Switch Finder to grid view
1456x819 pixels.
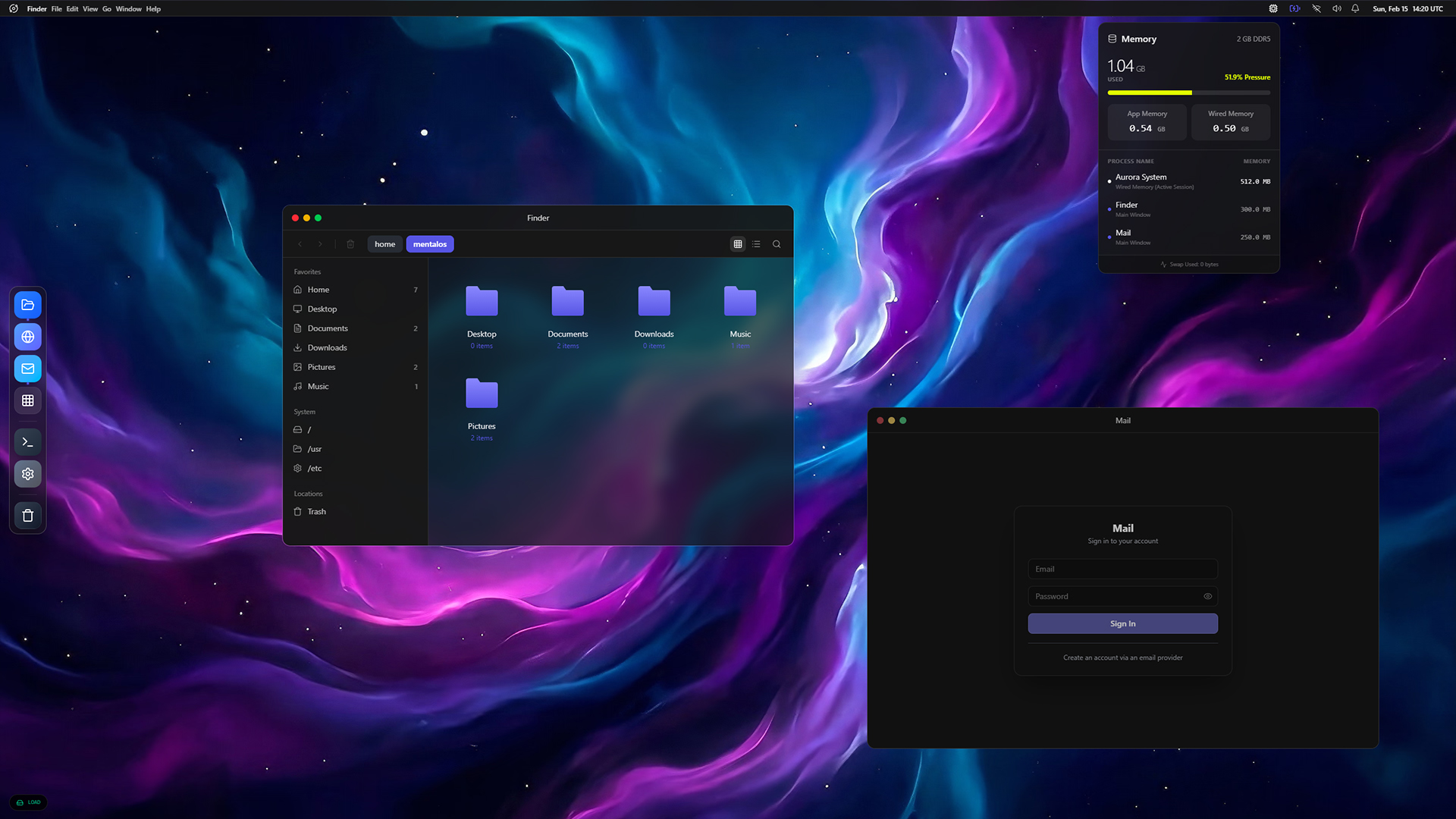pyautogui.click(x=738, y=244)
